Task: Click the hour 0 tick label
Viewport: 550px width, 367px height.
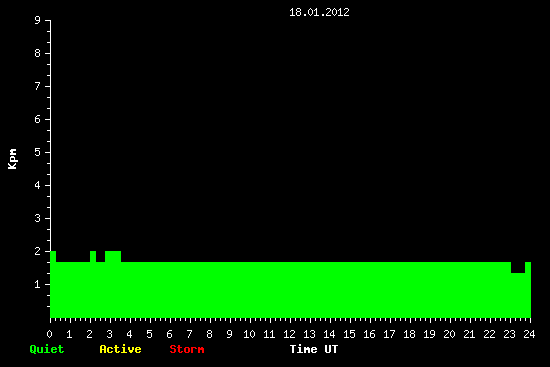Action: click(49, 334)
